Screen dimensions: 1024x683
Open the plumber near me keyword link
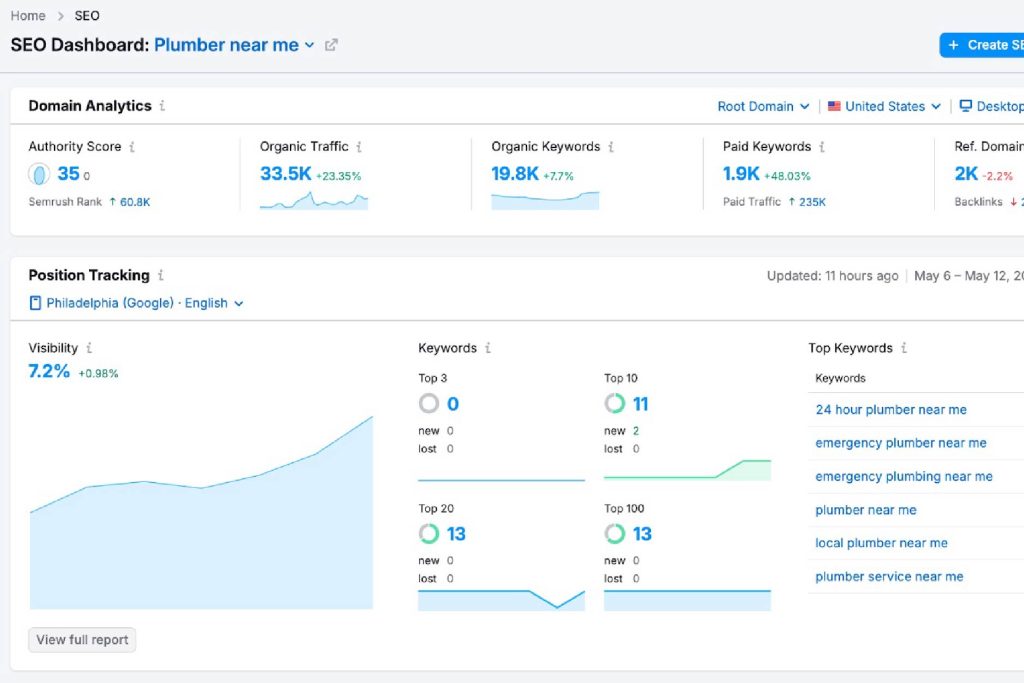[x=865, y=510]
